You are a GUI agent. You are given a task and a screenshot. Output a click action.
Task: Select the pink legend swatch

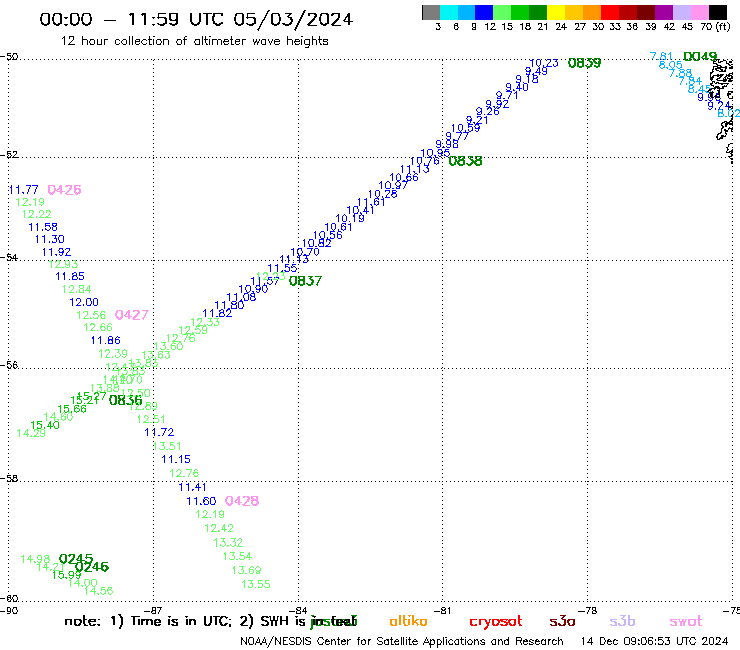(699, 12)
